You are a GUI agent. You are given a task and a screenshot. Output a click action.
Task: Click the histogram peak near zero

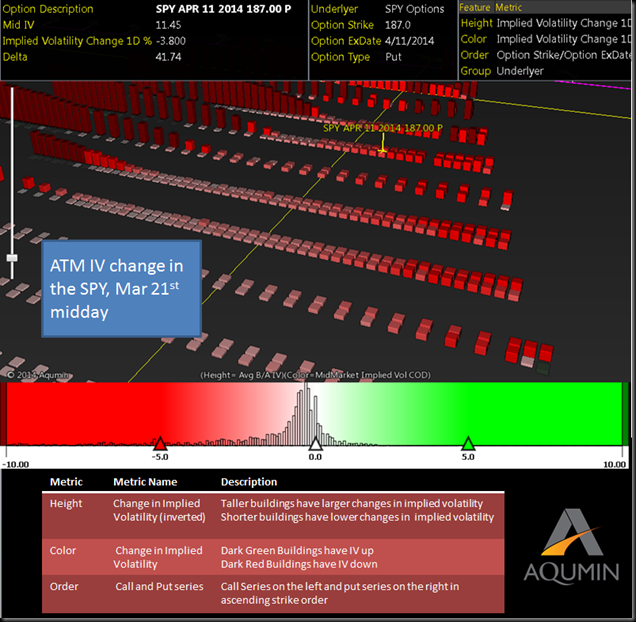point(306,414)
